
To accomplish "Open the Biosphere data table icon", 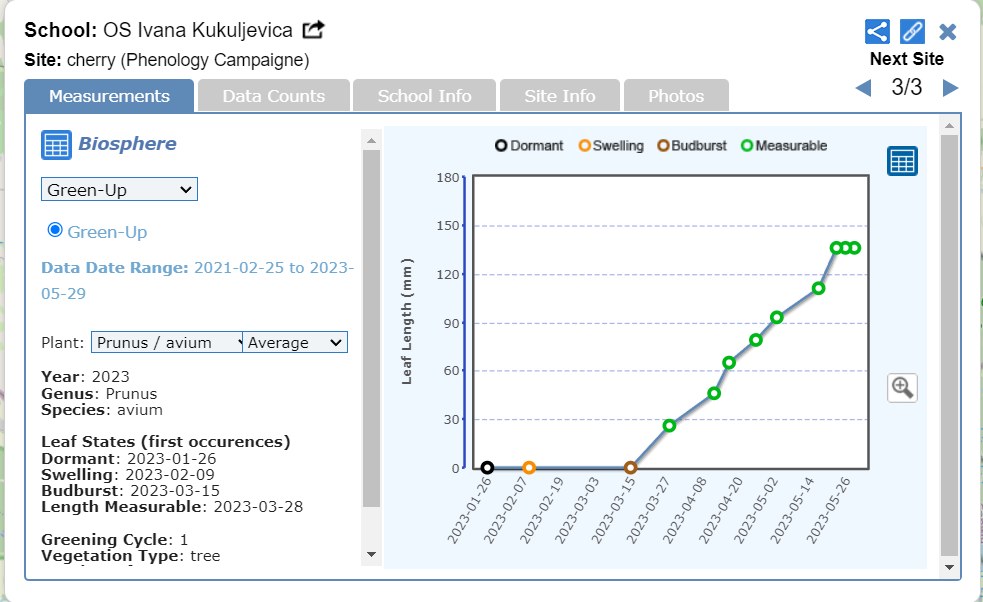I will point(56,145).
